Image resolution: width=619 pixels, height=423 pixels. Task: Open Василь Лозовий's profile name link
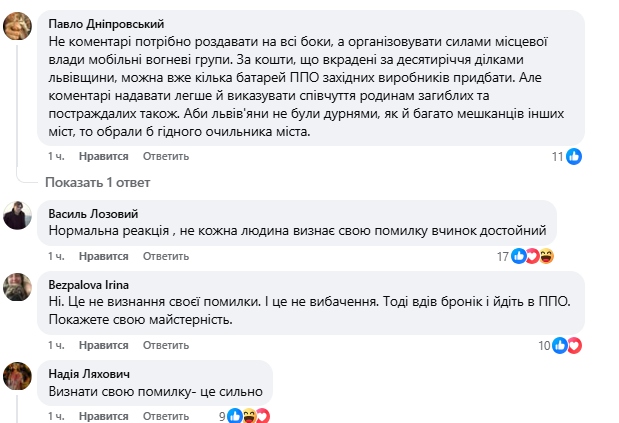point(95,212)
